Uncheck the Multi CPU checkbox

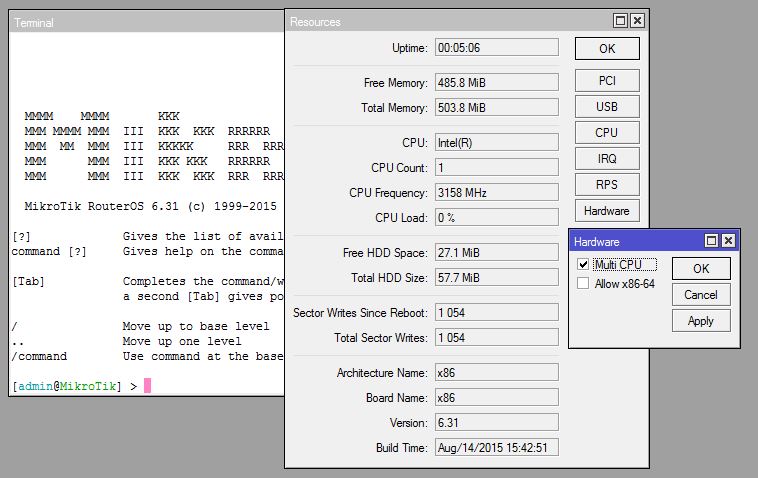584,265
